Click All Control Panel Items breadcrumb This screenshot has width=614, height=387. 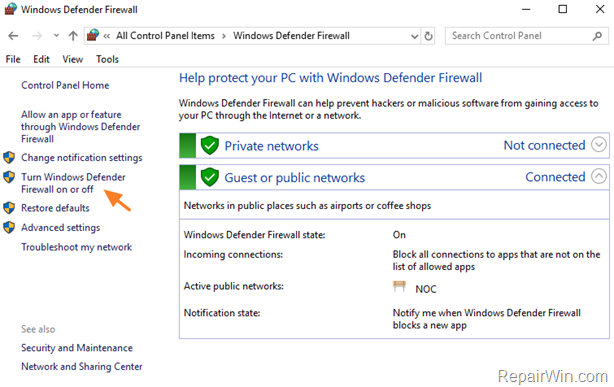tap(165, 36)
